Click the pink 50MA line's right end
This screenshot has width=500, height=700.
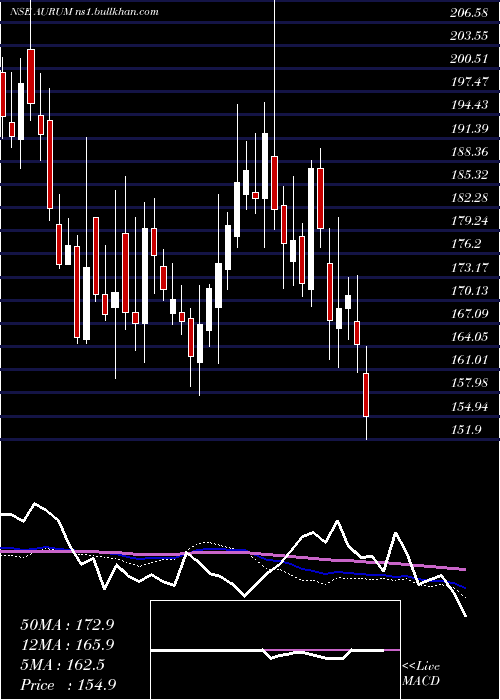pos(465,569)
